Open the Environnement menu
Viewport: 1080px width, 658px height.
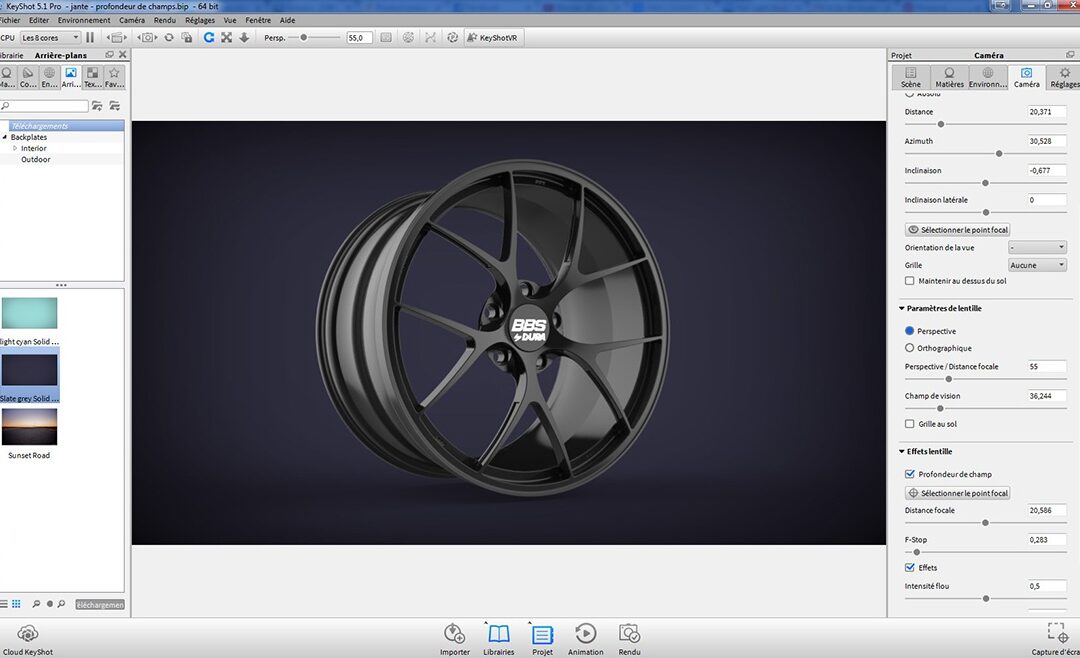(84, 20)
